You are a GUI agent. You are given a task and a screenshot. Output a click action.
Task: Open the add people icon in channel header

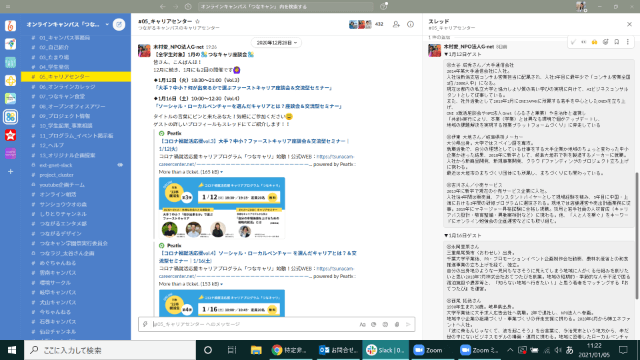pyautogui.click(x=396, y=24)
